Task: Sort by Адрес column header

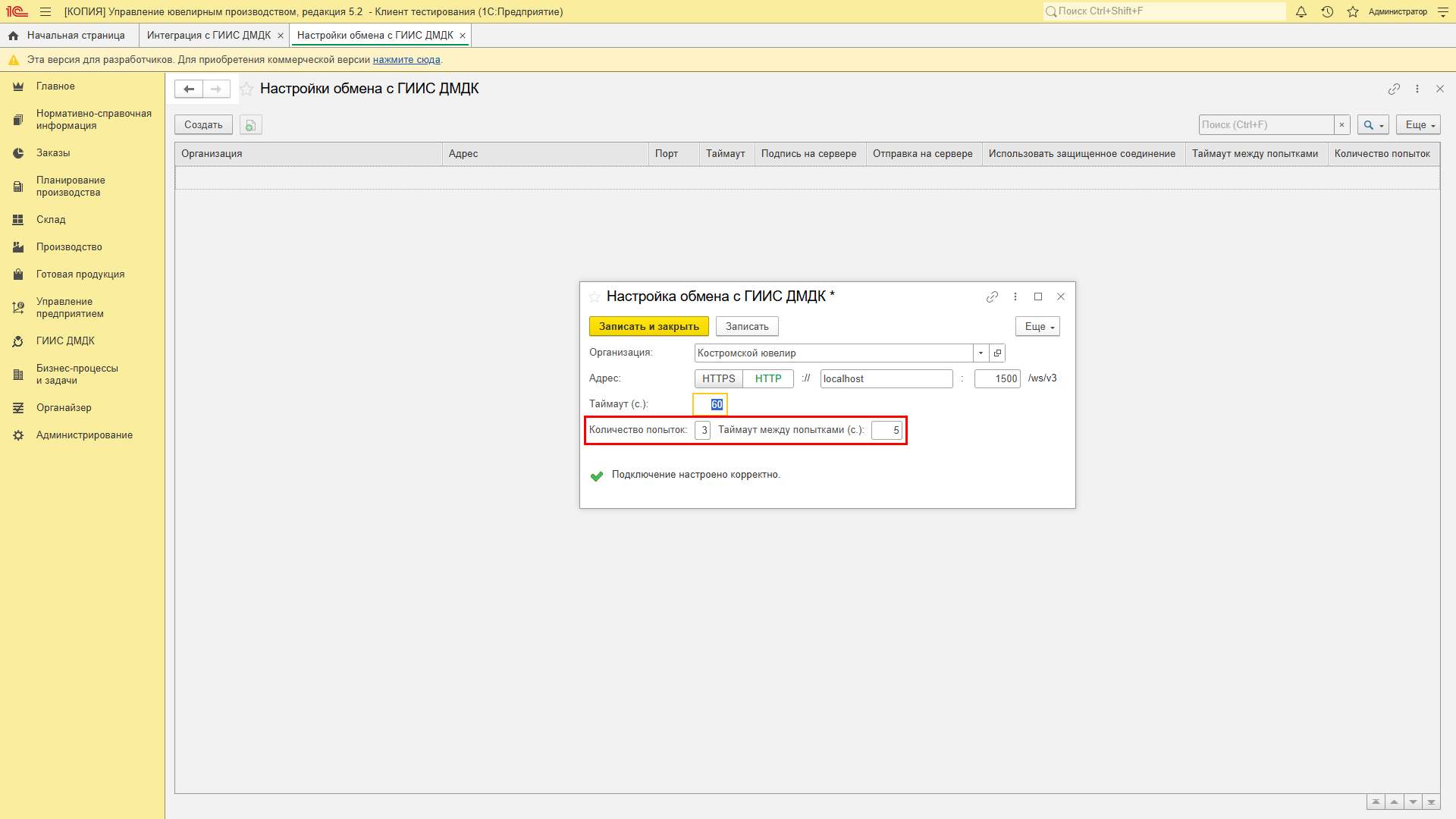Action: tap(546, 154)
